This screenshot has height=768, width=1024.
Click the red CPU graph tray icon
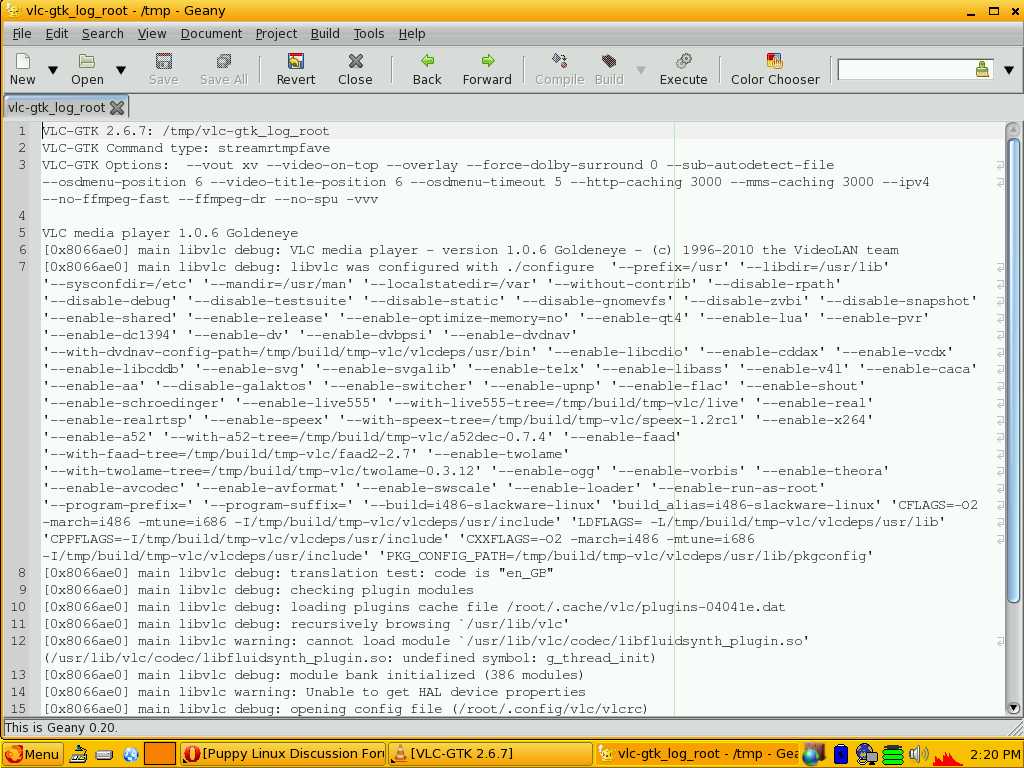coord(947,756)
